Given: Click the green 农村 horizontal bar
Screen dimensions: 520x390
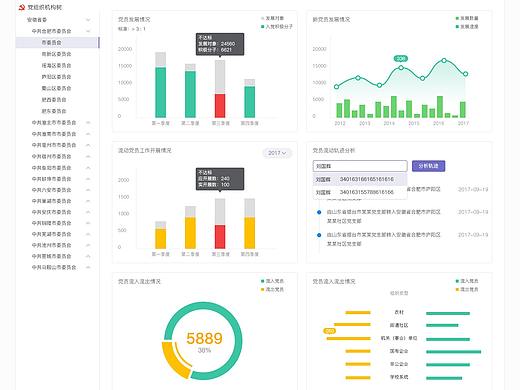Looking at the screenshot, I should point(448,313).
